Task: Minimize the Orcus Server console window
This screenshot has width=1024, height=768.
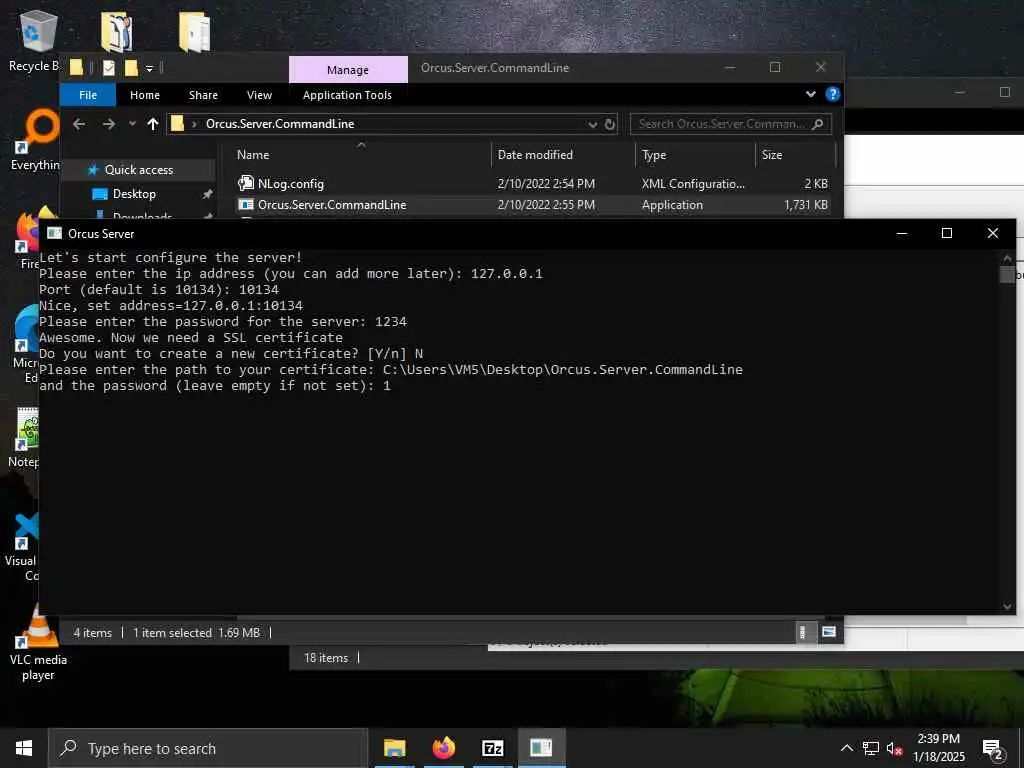Action: (x=902, y=233)
